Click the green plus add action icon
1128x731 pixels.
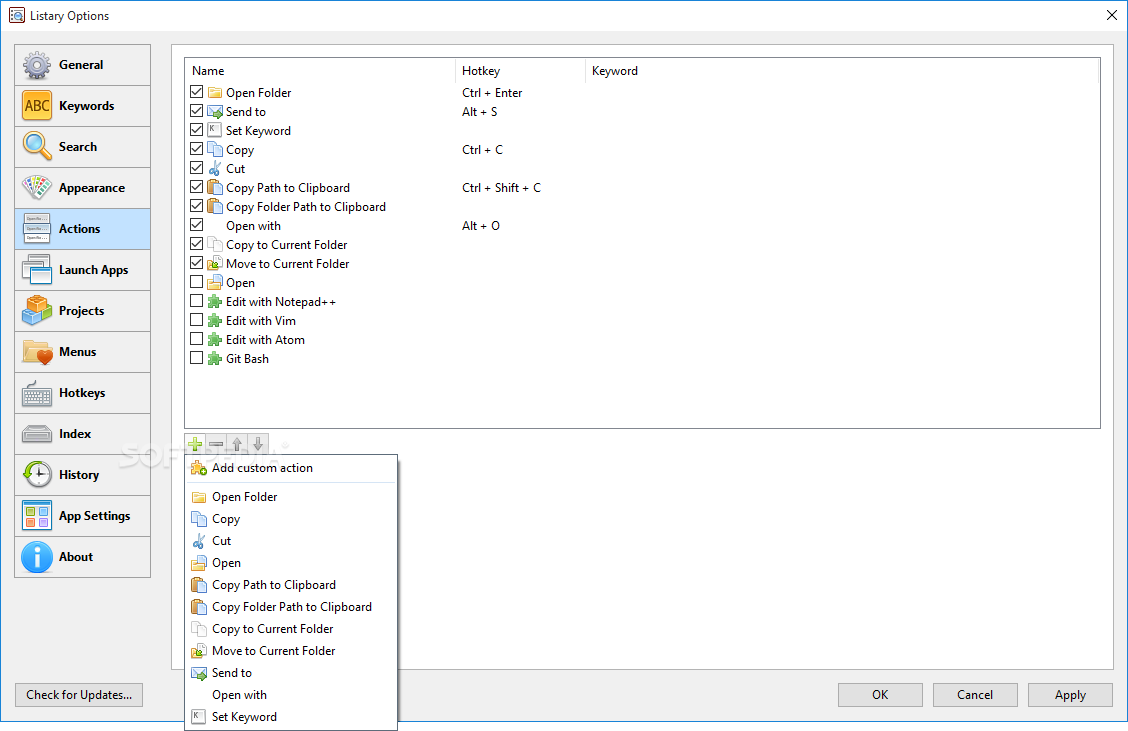[195, 444]
